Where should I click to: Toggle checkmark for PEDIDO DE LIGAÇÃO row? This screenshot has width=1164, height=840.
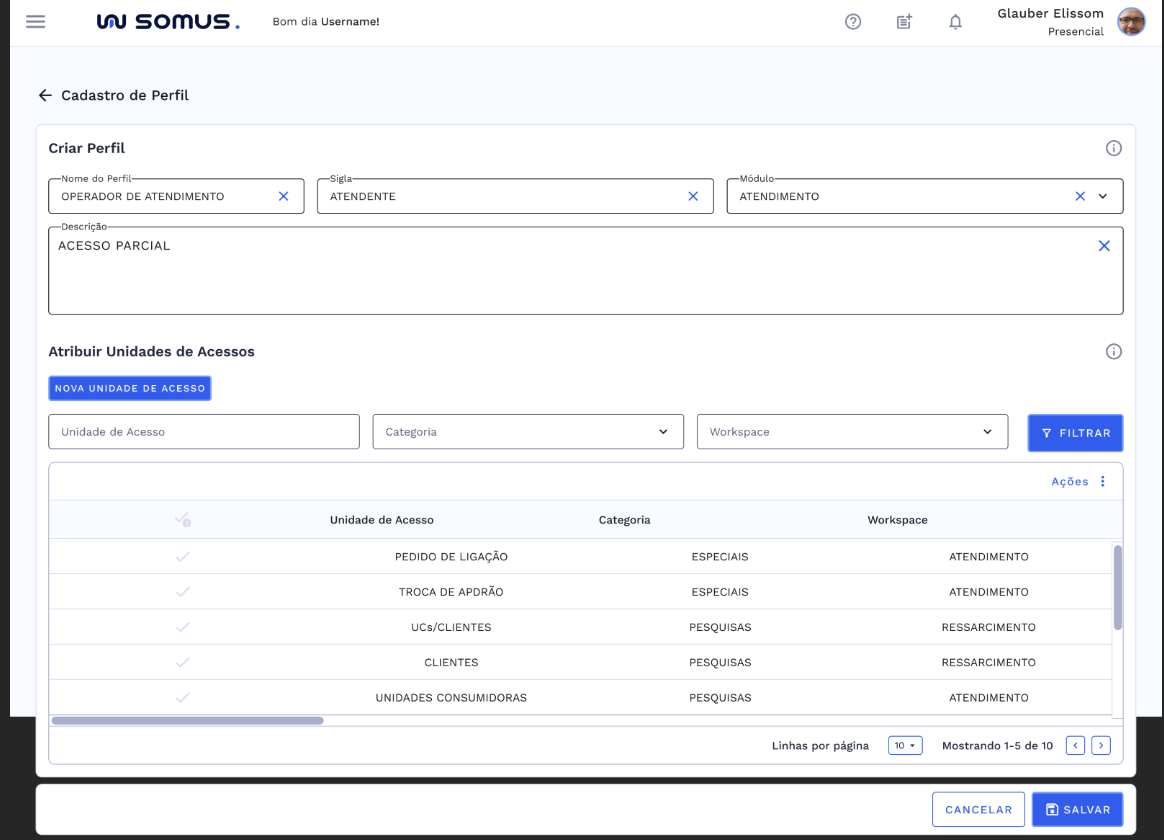coord(182,557)
